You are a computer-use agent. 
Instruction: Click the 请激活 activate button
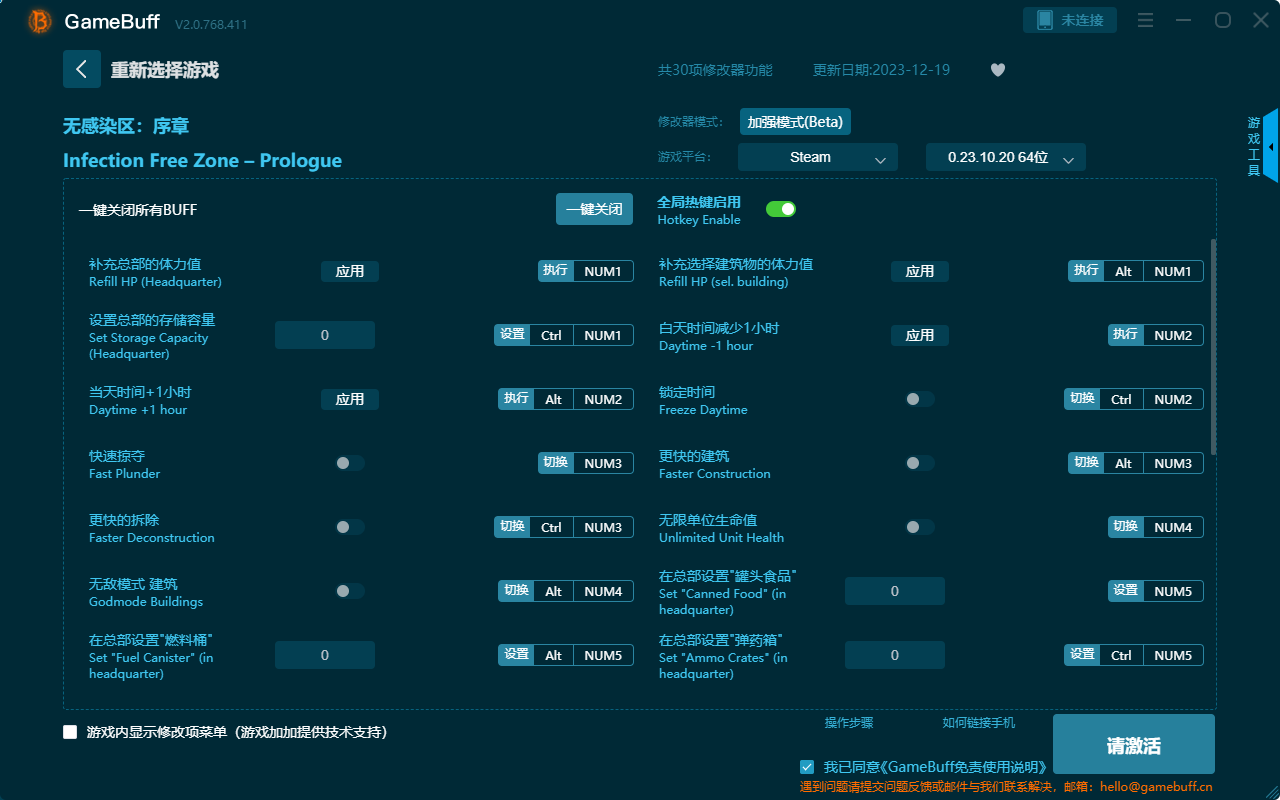(1134, 746)
